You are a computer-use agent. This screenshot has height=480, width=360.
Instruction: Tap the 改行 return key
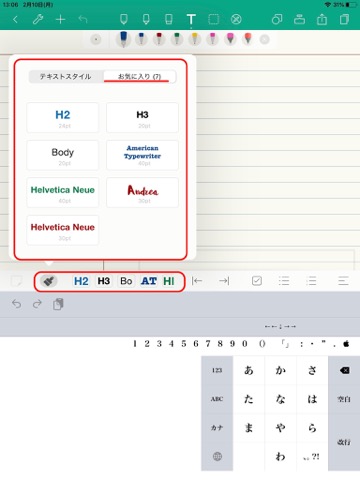pyautogui.click(x=344, y=442)
